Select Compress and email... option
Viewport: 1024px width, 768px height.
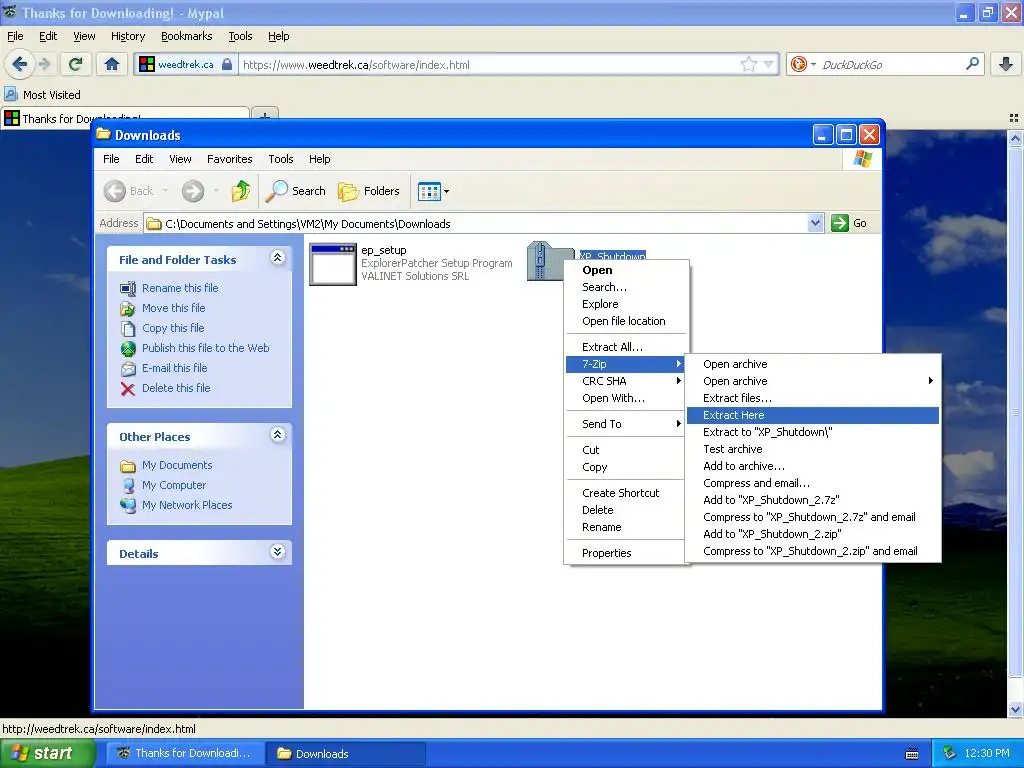[x=812, y=483]
